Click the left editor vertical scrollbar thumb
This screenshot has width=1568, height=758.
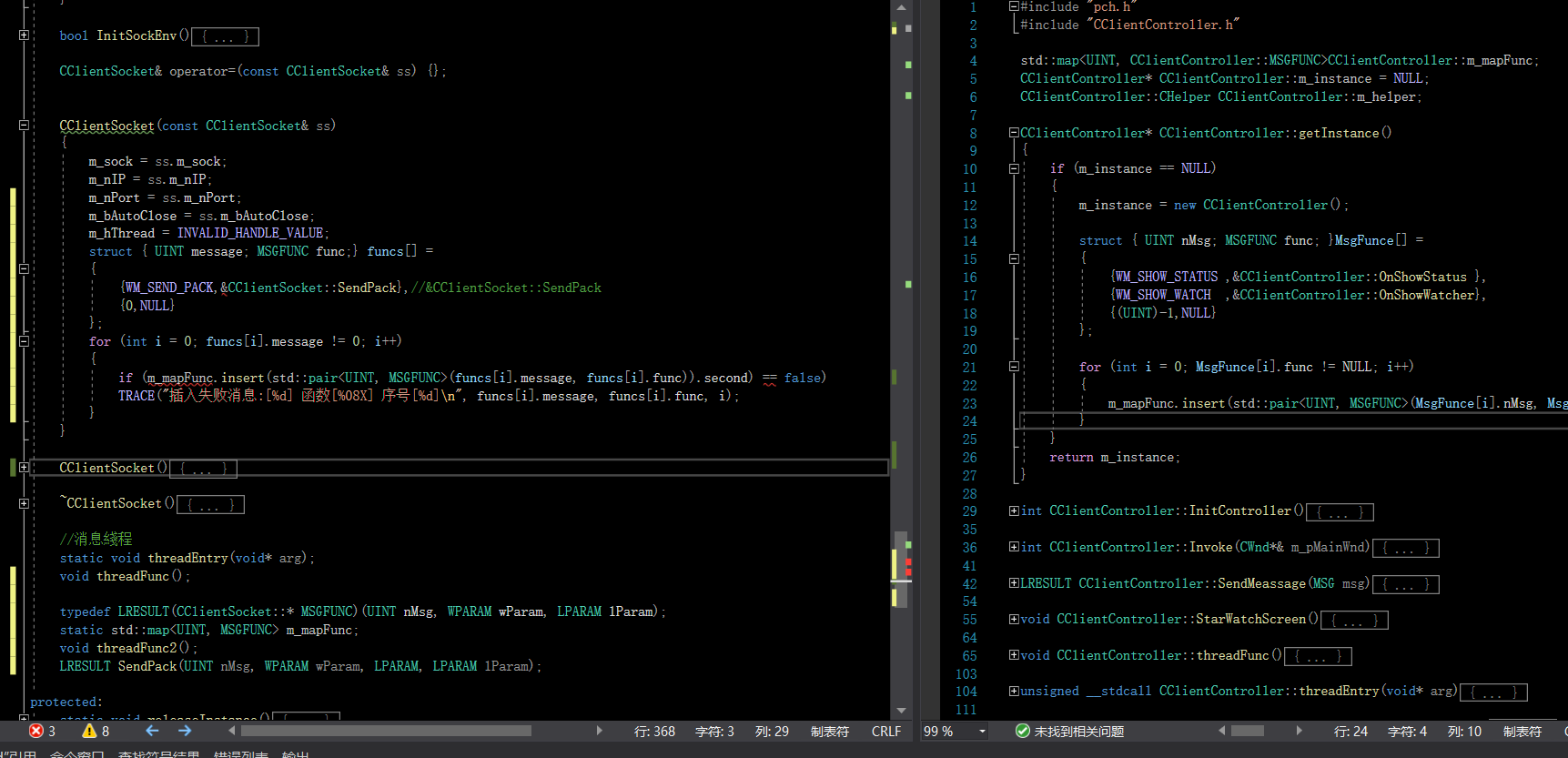pyautogui.click(x=901, y=569)
